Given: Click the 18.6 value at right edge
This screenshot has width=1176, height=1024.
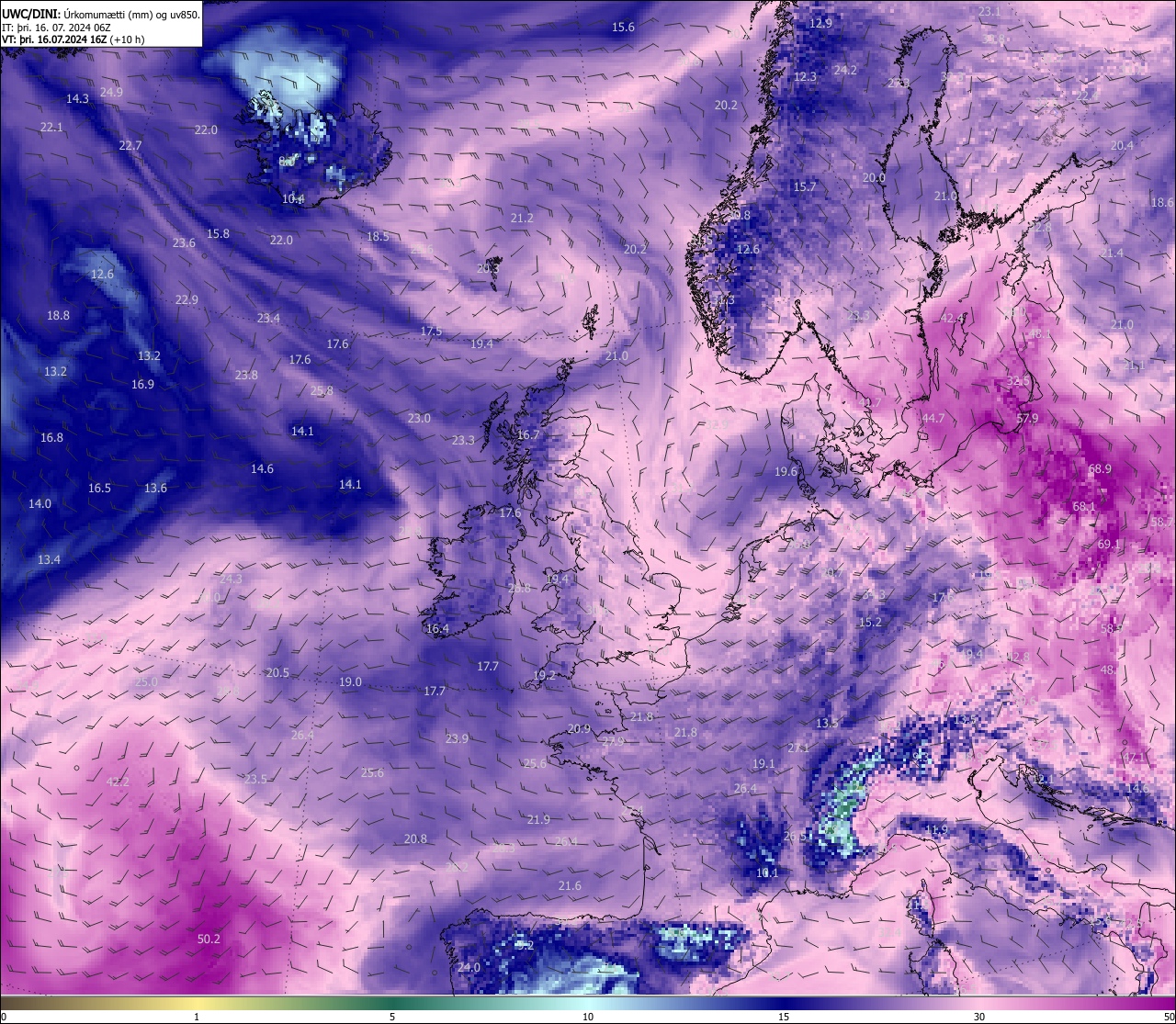Looking at the screenshot, I should point(1162,203).
